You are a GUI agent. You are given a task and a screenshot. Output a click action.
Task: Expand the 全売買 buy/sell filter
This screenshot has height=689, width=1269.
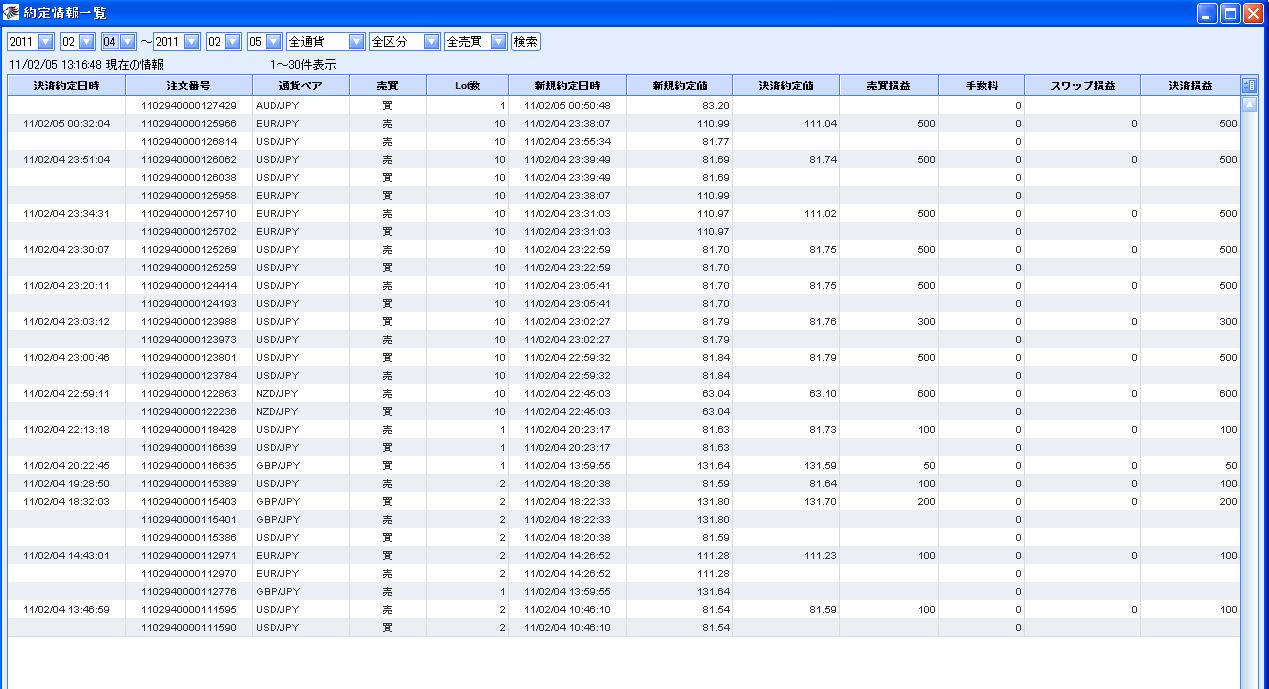pyautogui.click(x=498, y=42)
